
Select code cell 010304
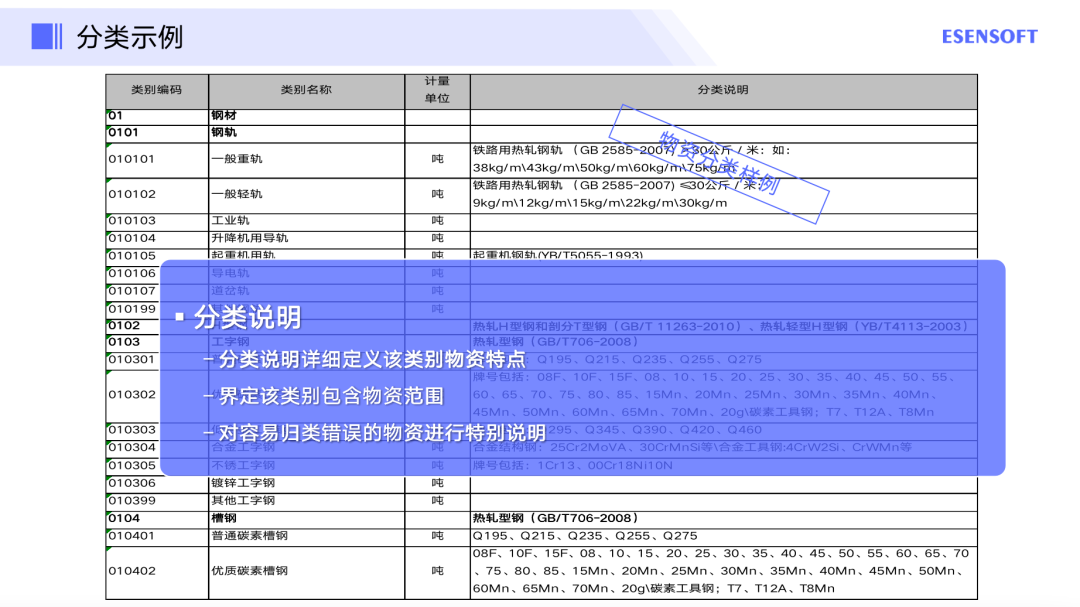pos(132,448)
